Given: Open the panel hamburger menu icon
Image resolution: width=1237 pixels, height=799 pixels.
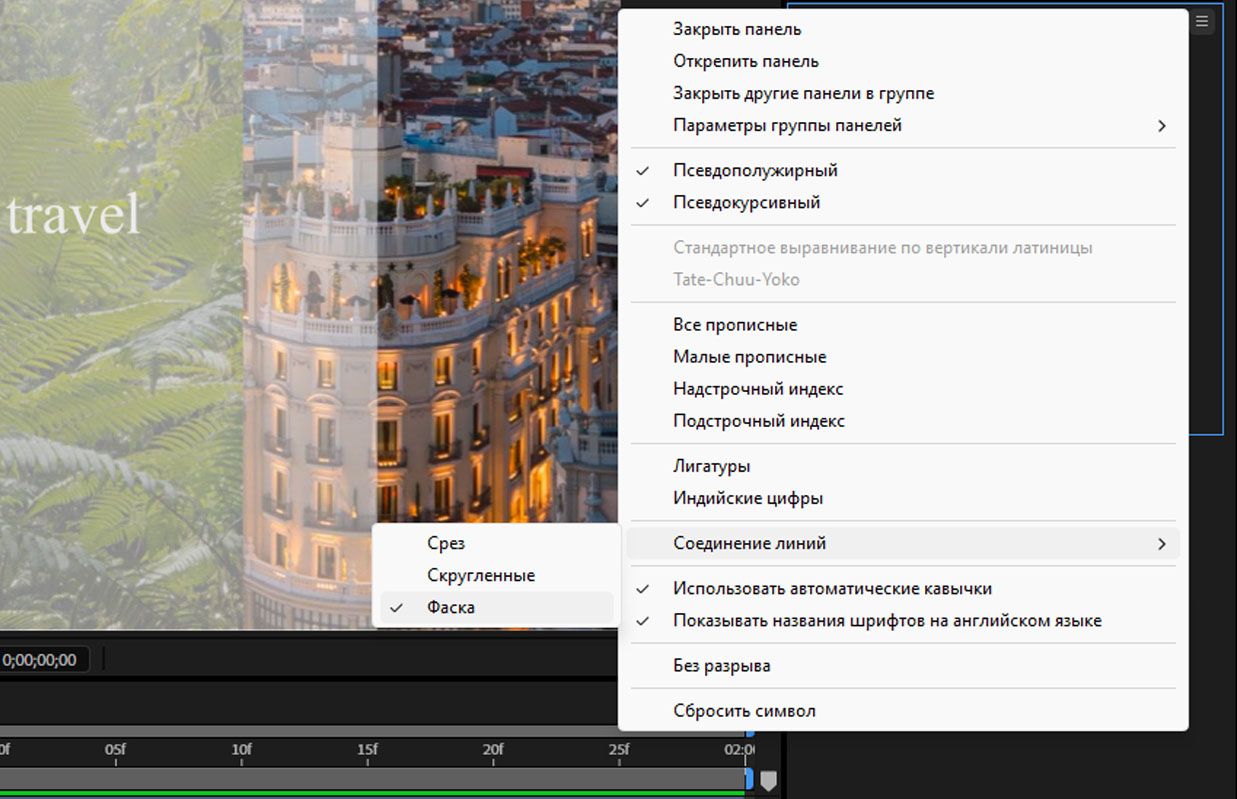Looking at the screenshot, I should tap(1202, 21).
